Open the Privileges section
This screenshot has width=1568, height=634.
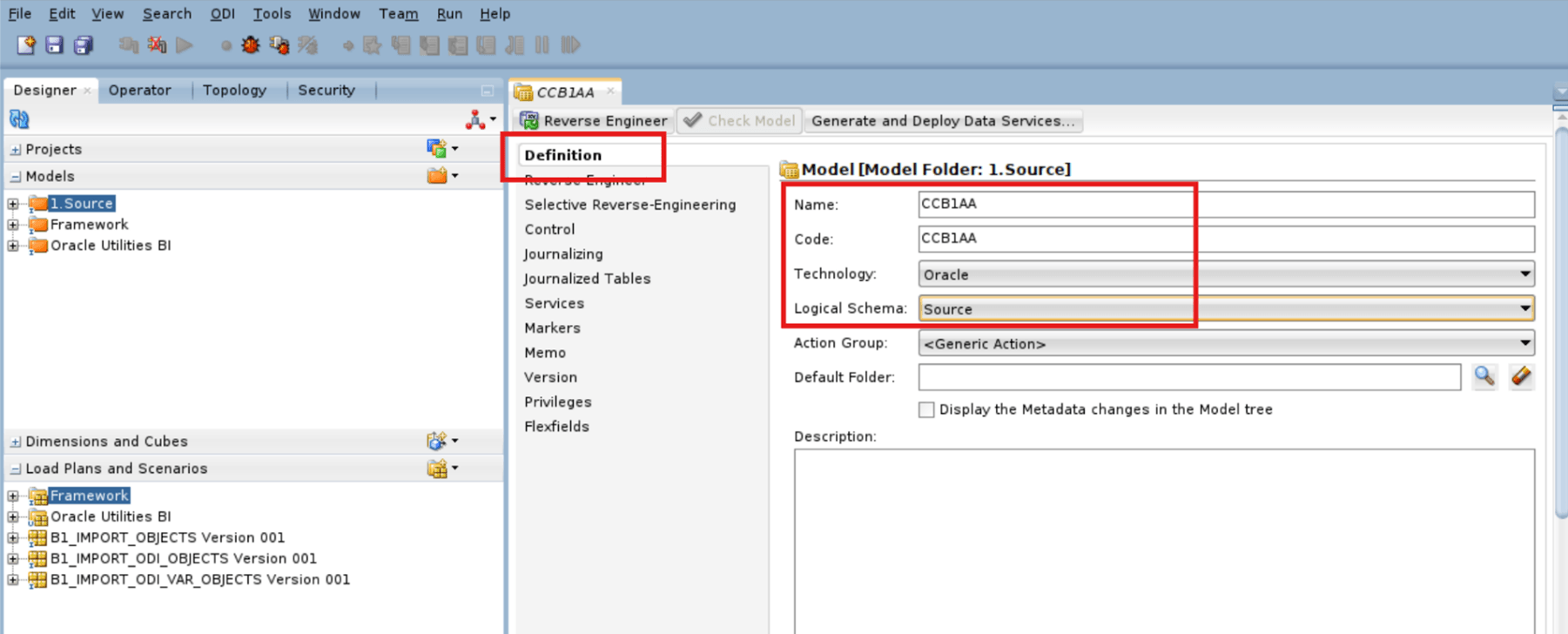pos(558,402)
